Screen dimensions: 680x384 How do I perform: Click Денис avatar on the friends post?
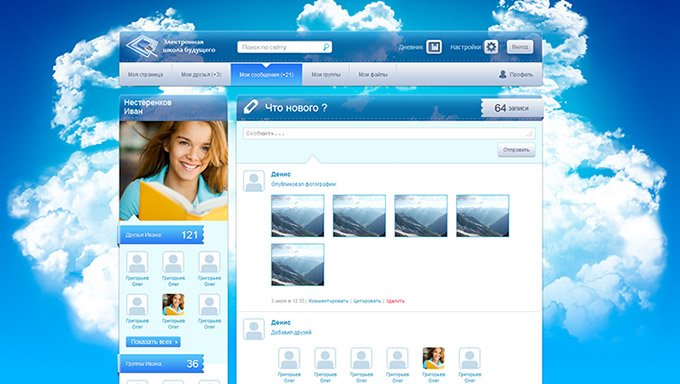(x=254, y=329)
